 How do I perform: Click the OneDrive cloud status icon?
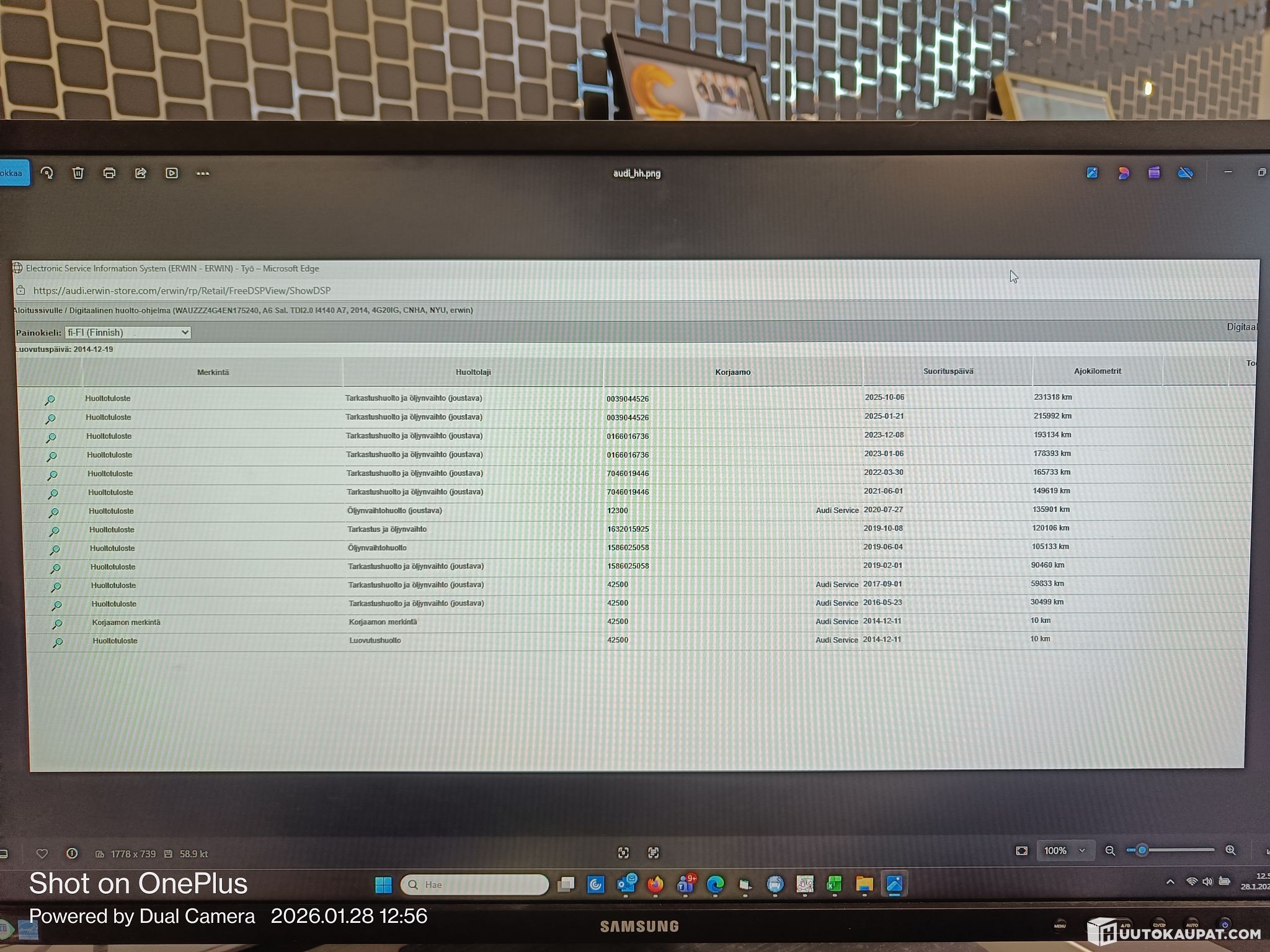1185,173
